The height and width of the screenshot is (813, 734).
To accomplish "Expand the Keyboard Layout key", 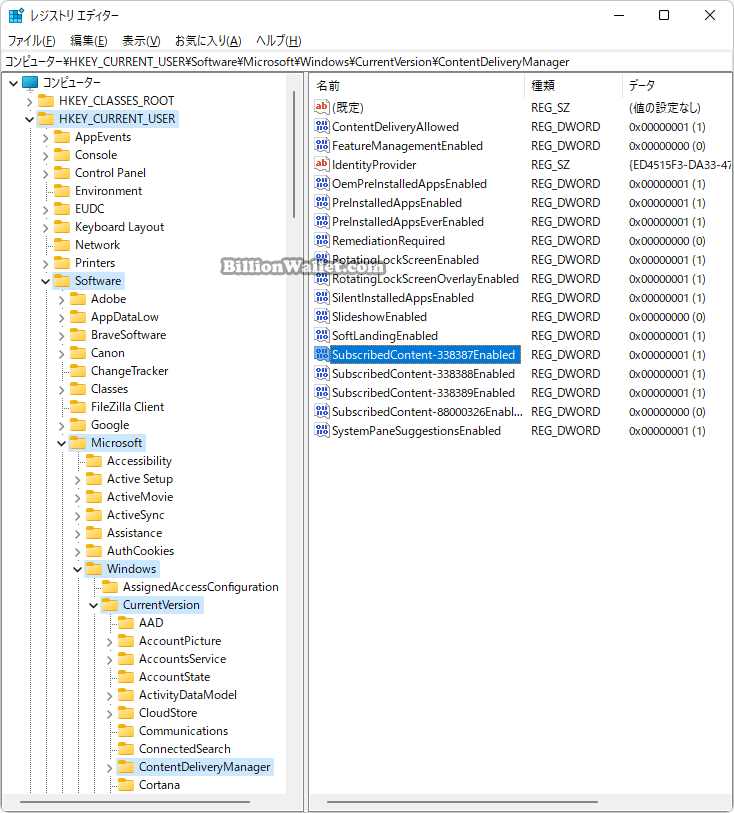I will pyautogui.click(x=46, y=228).
